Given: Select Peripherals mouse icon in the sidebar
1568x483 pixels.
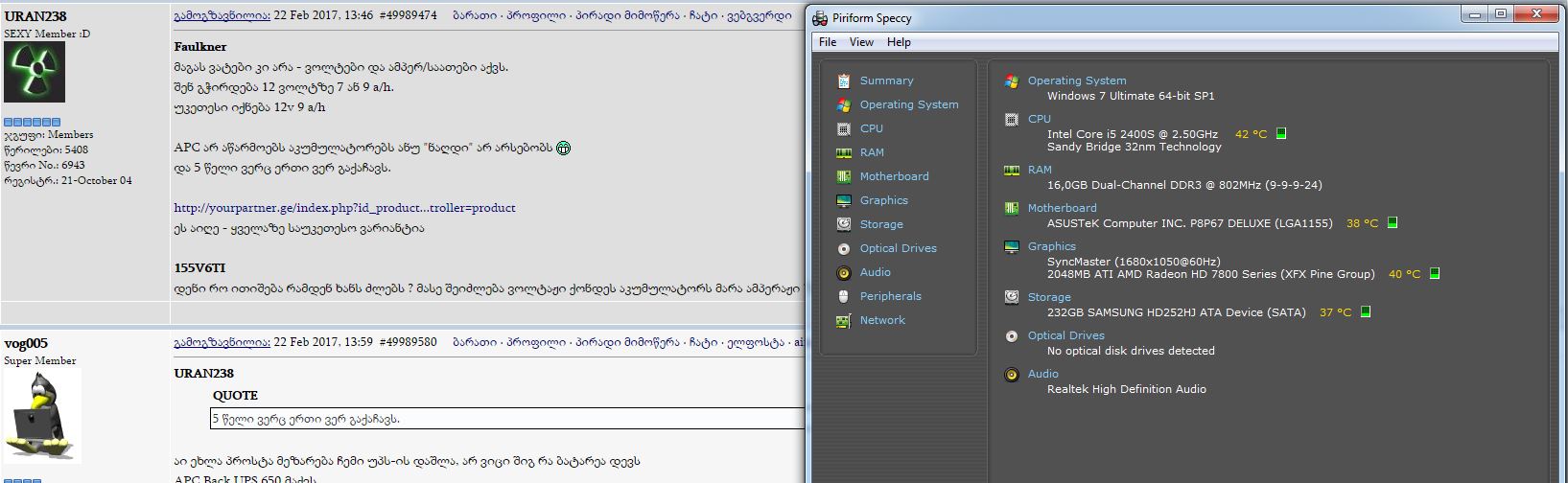Looking at the screenshot, I should point(843,296).
